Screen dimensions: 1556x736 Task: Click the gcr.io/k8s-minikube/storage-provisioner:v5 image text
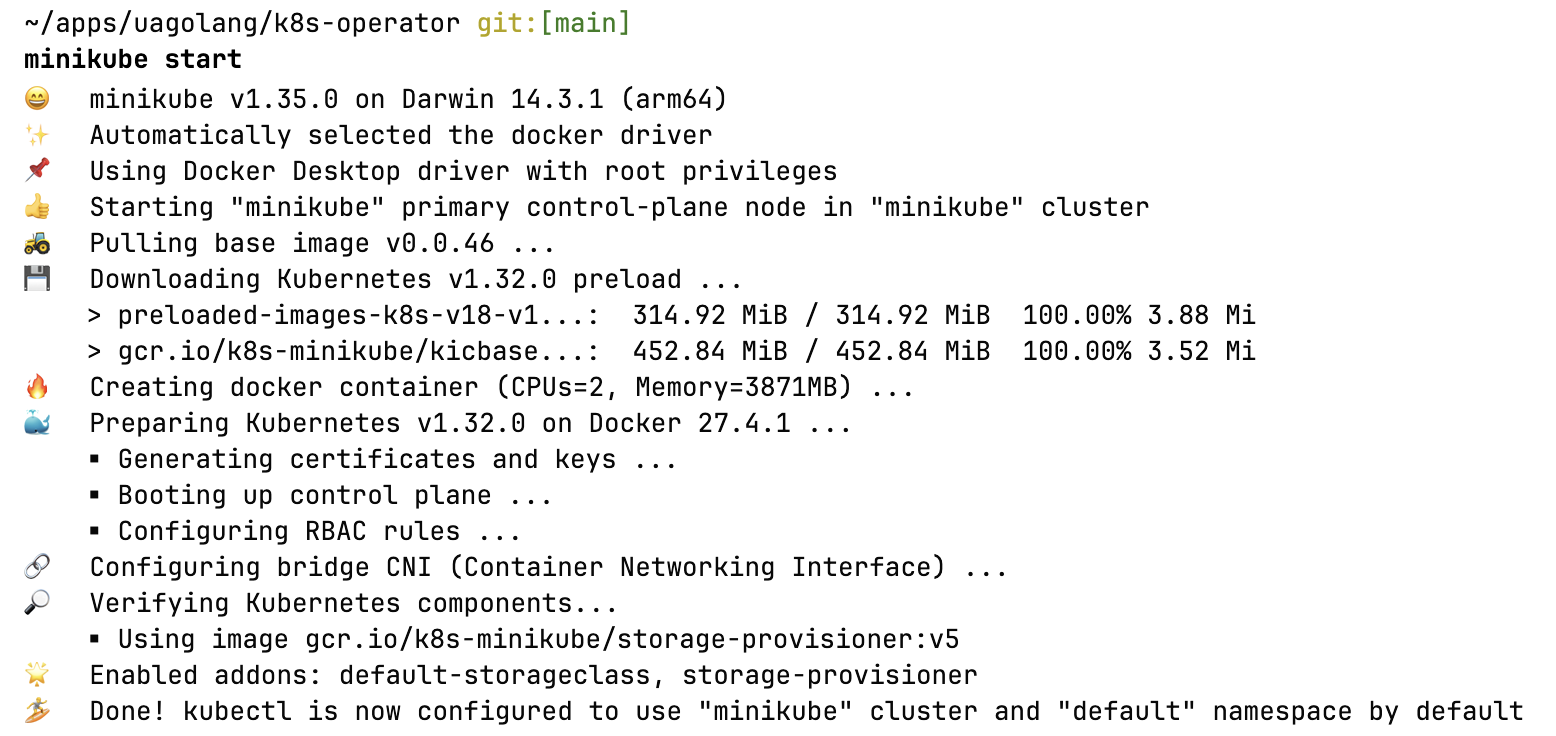(632, 639)
